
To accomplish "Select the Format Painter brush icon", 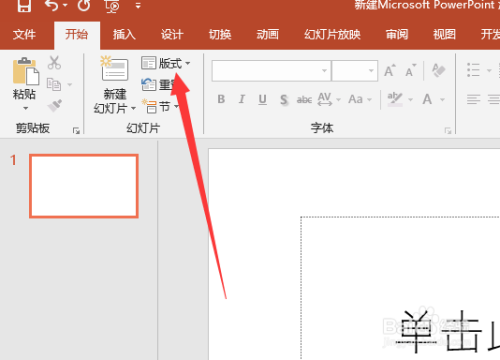I will point(55,106).
